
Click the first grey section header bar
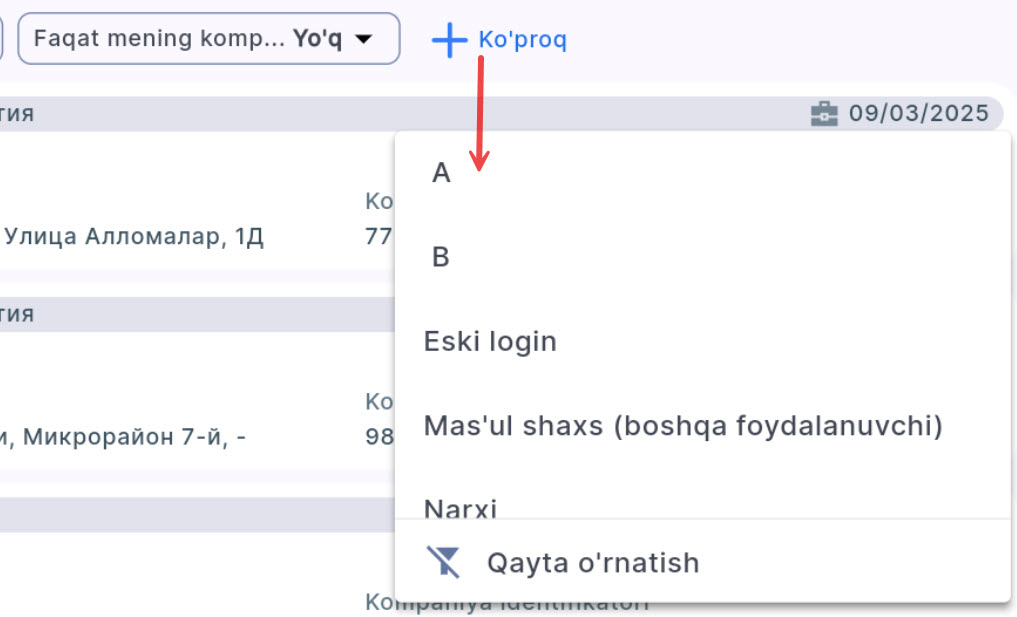coord(200,114)
